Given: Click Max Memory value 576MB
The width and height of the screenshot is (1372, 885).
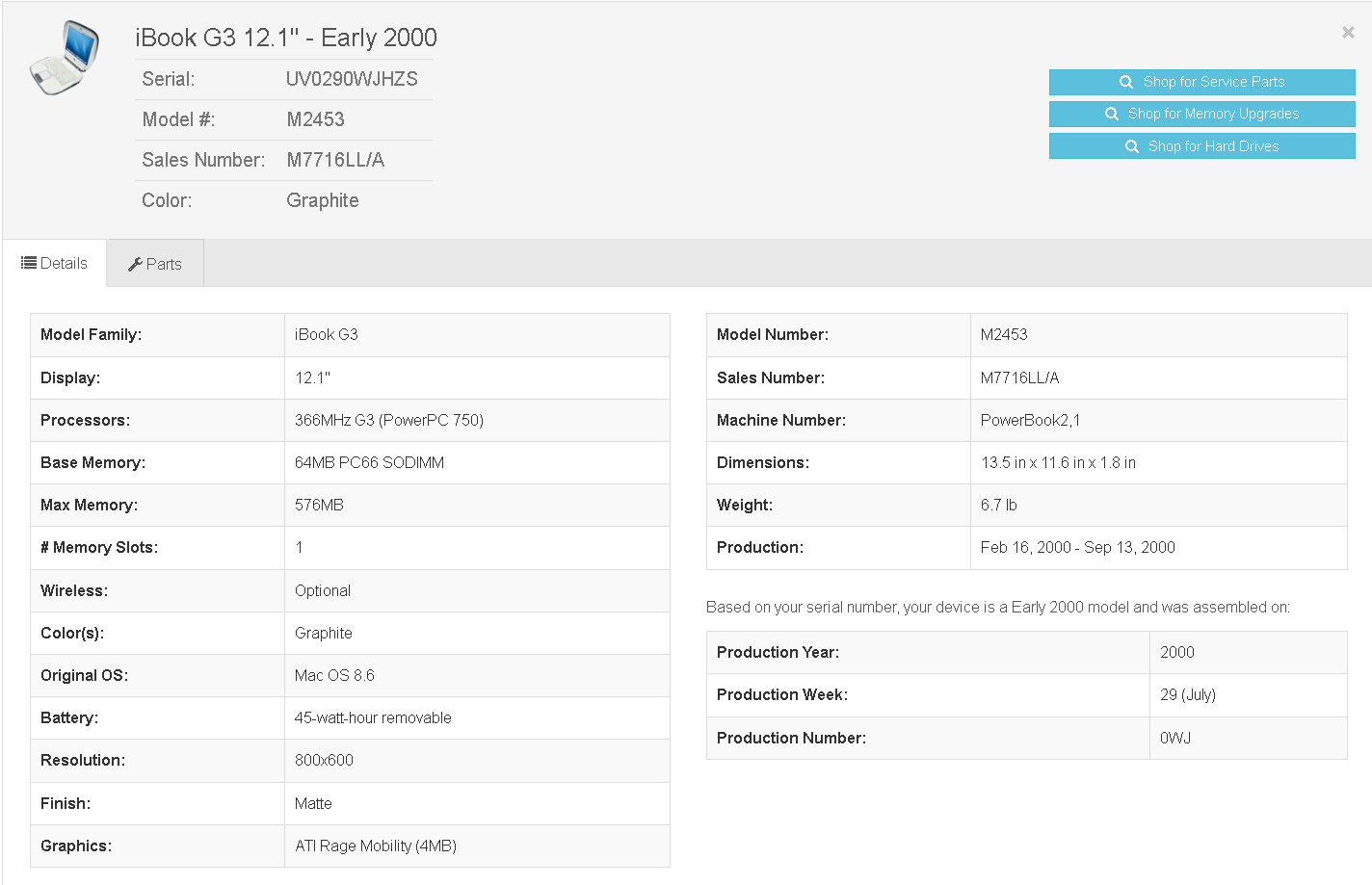Looking at the screenshot, I should coord(319,505).
